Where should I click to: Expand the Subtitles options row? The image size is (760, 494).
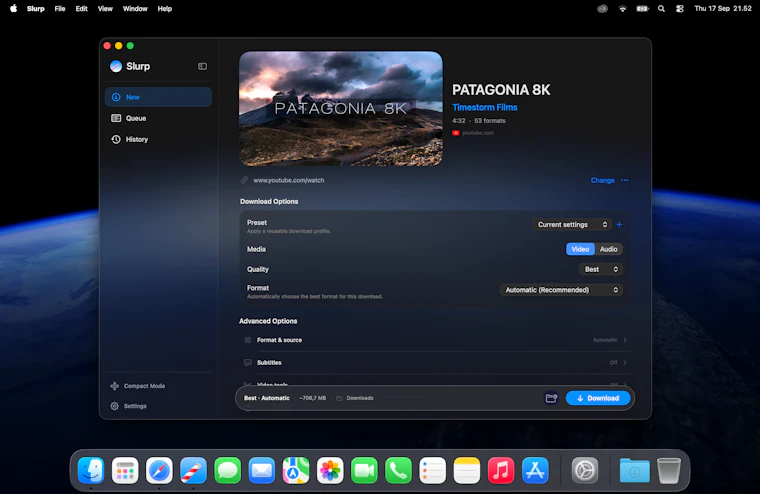pos(435,363)
